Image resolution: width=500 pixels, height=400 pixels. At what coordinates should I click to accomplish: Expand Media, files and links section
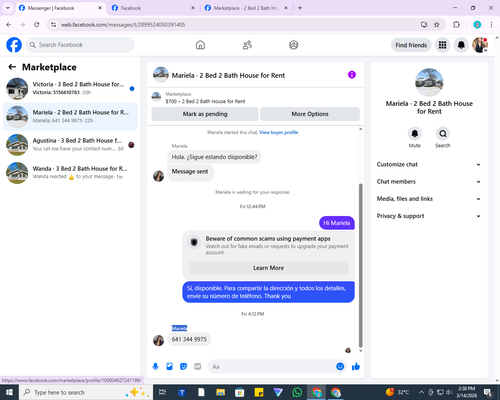click(429, 199)
